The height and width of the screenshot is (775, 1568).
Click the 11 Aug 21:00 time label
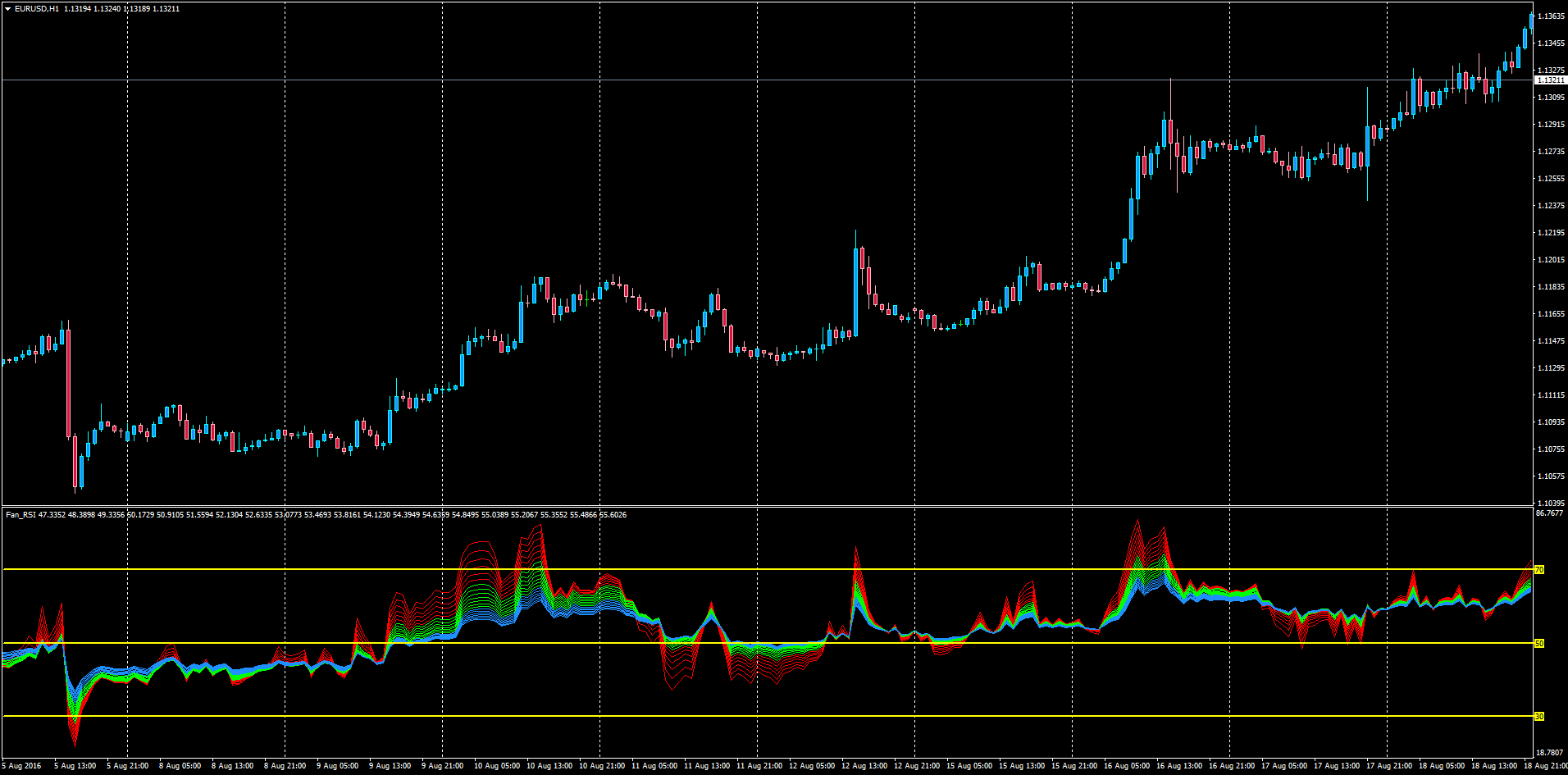tap(759, 766)
